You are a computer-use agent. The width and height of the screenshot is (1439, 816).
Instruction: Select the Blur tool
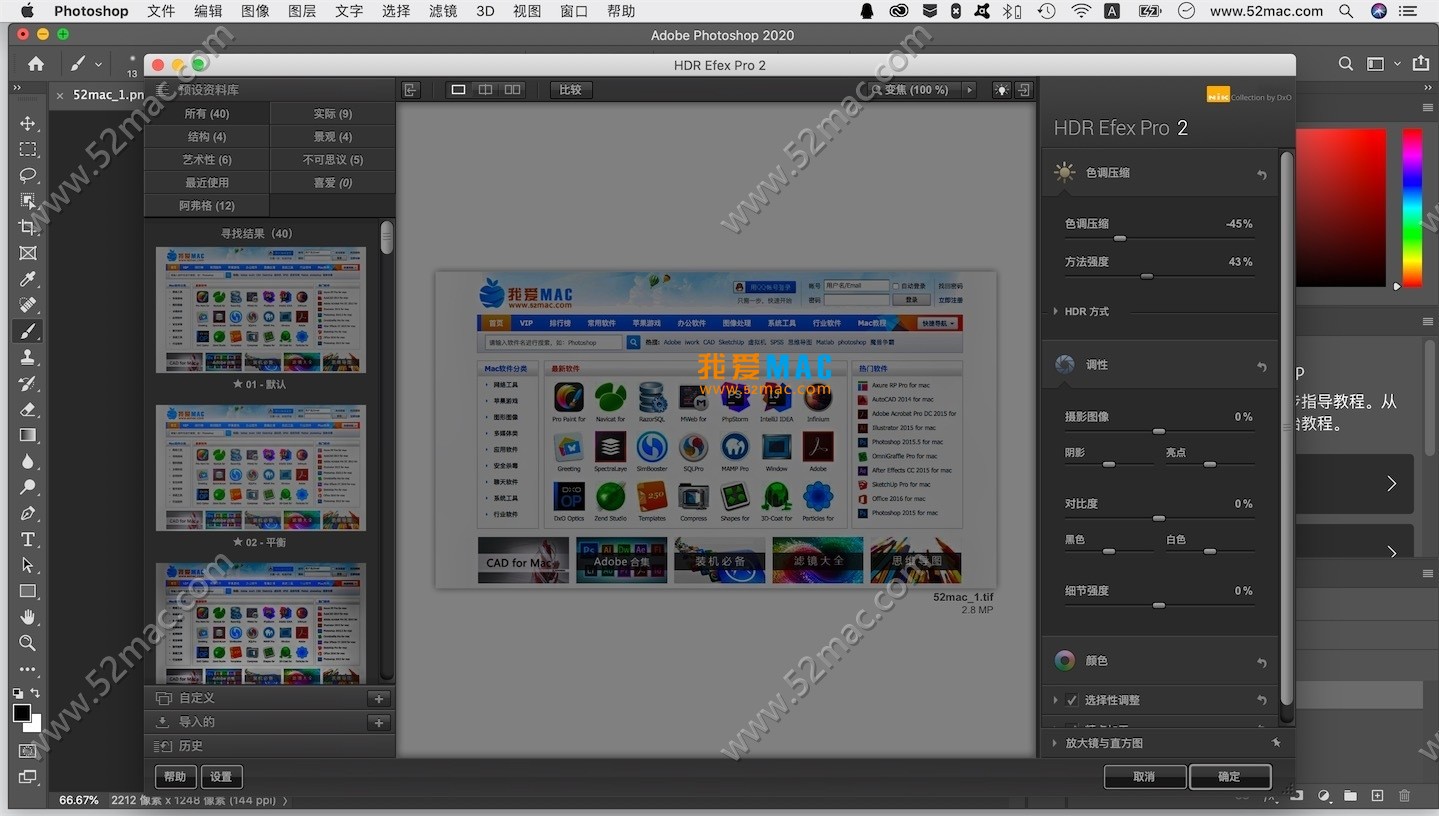tap(28, 462)
